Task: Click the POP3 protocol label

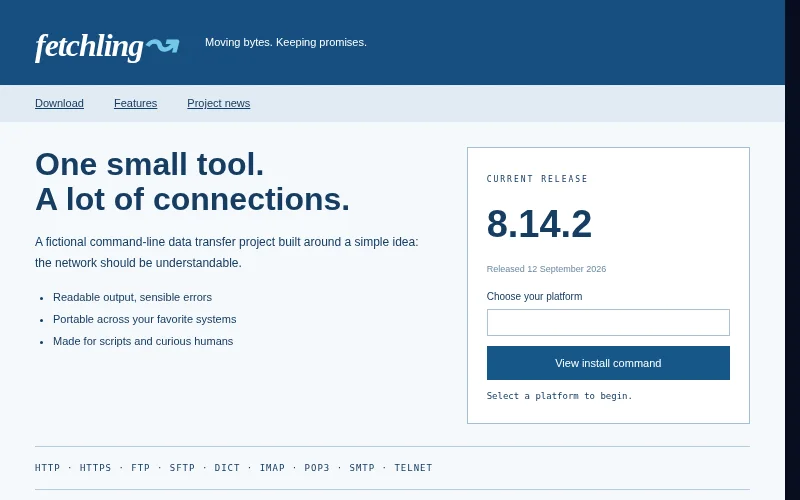Action: click(x=317, y=468)
